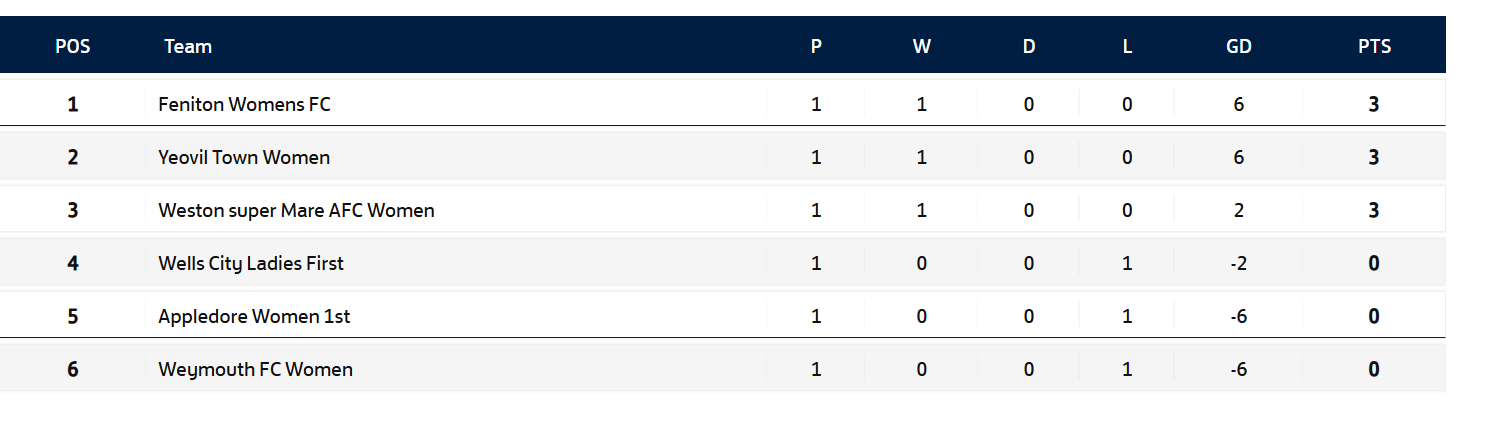Click the PTS column header
Image resolution: width=1486 pixels, height=427 pixels.
1374,46
